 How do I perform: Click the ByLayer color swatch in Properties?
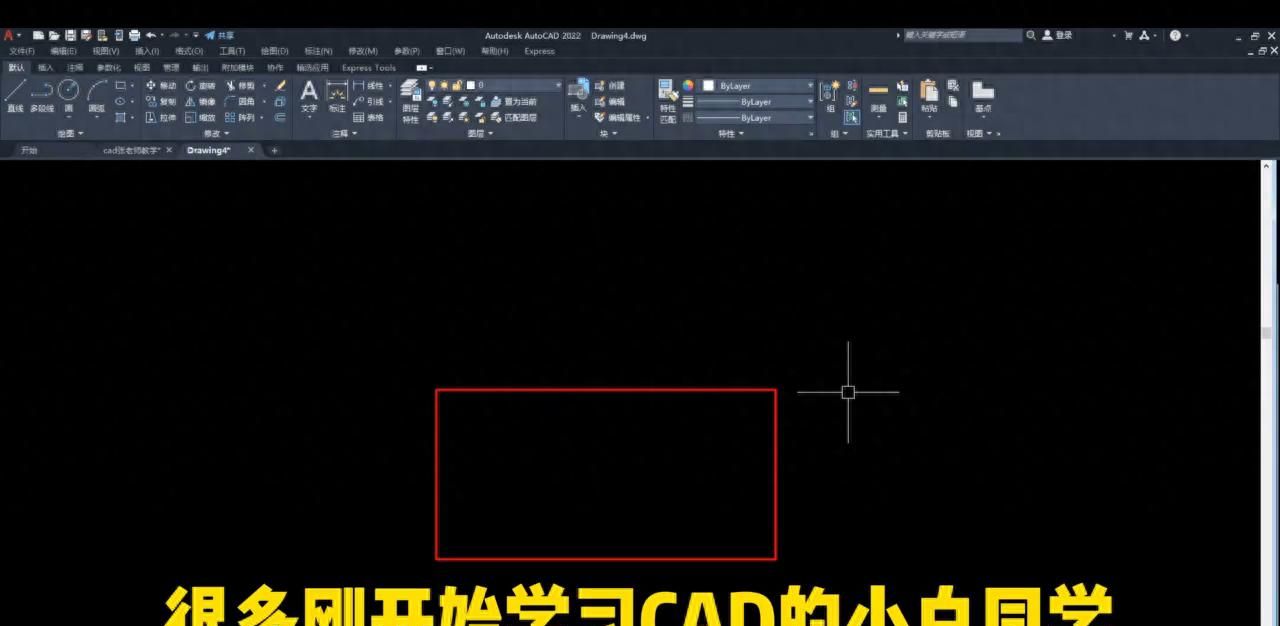tap(710, 86)
